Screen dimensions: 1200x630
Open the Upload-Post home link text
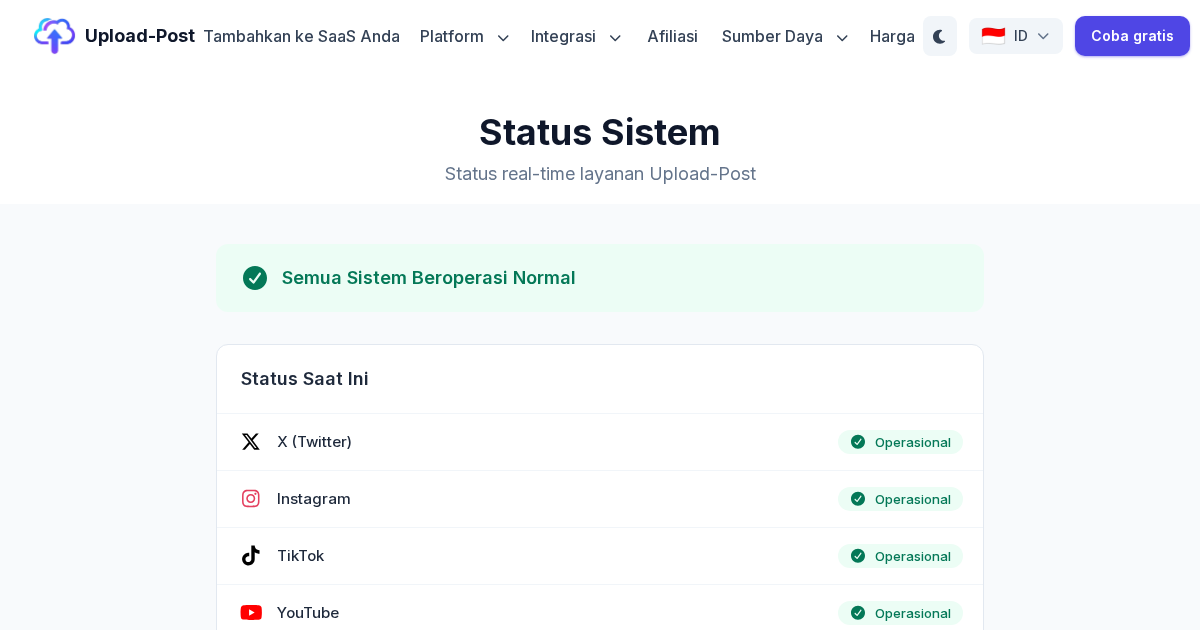coord(140,36)
